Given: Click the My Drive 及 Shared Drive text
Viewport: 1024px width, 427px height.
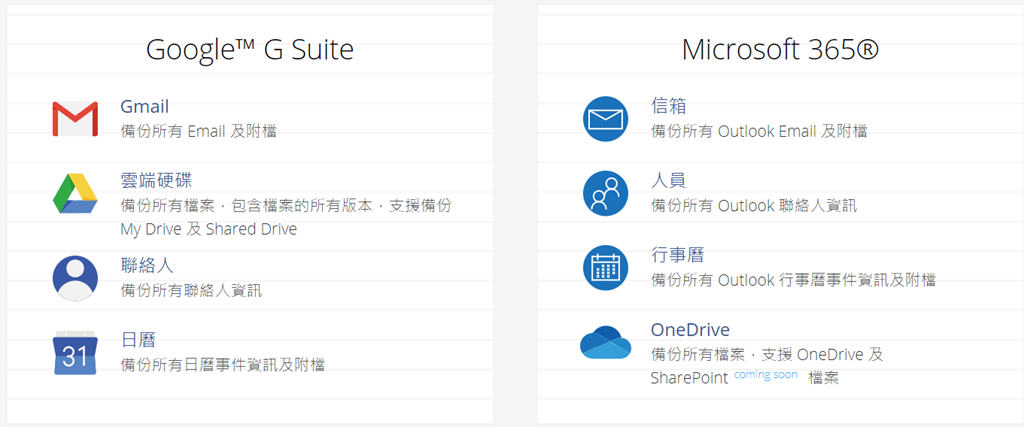Looking at the screenshot, I should (x=208, y=229).
